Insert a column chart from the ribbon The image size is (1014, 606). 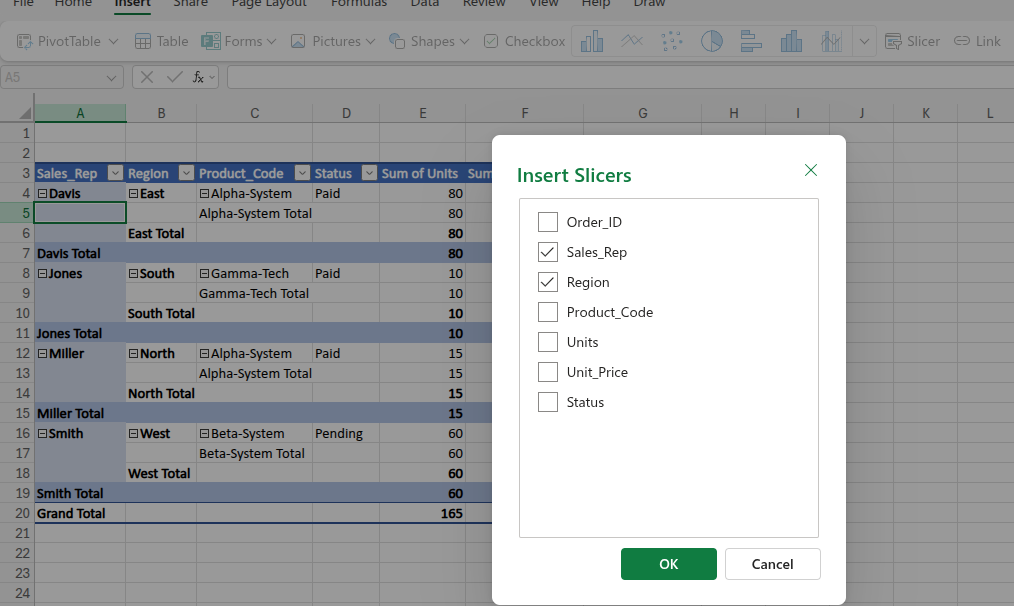[592, 41]
